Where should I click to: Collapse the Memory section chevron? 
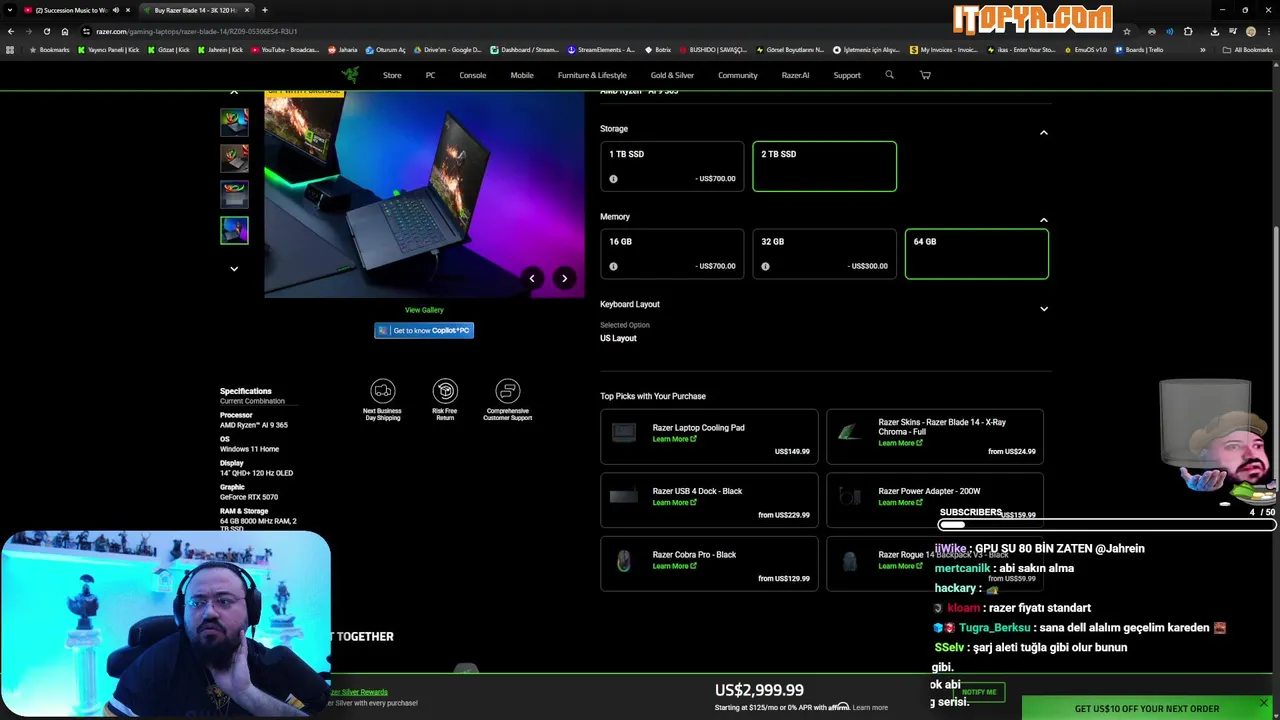(1043, 220)
